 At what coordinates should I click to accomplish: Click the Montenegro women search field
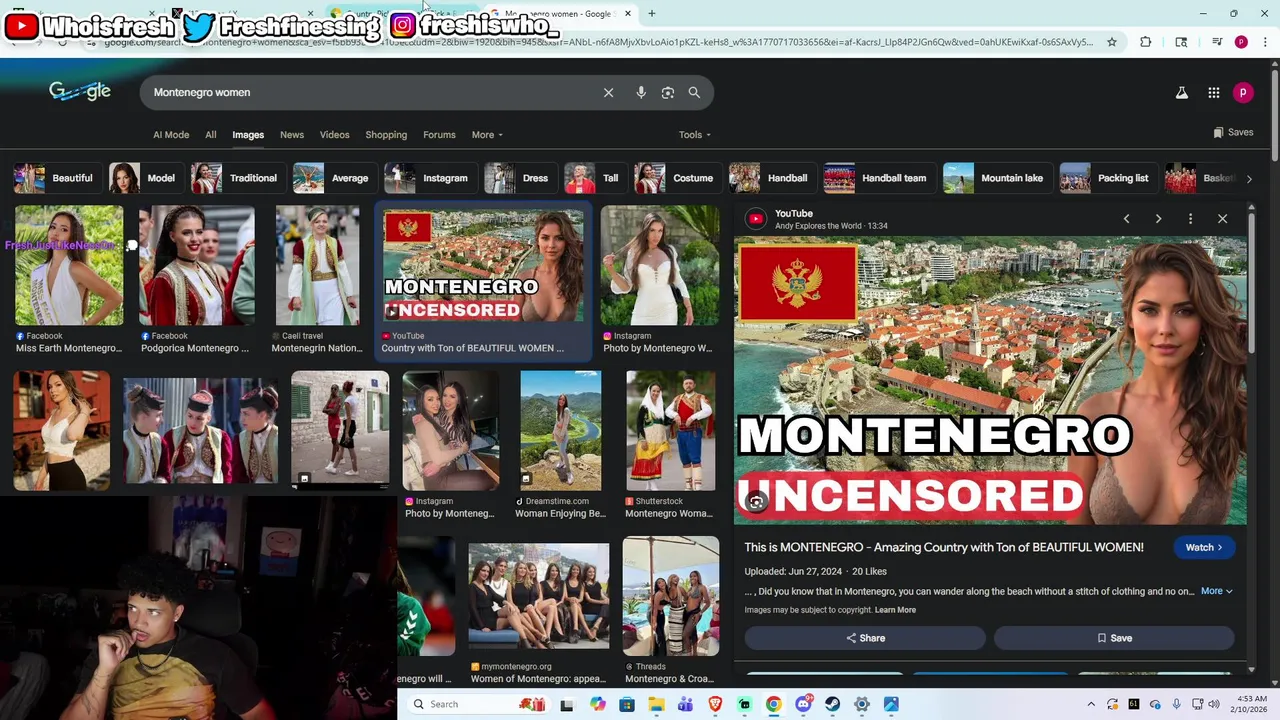click(x=370, y=92)
